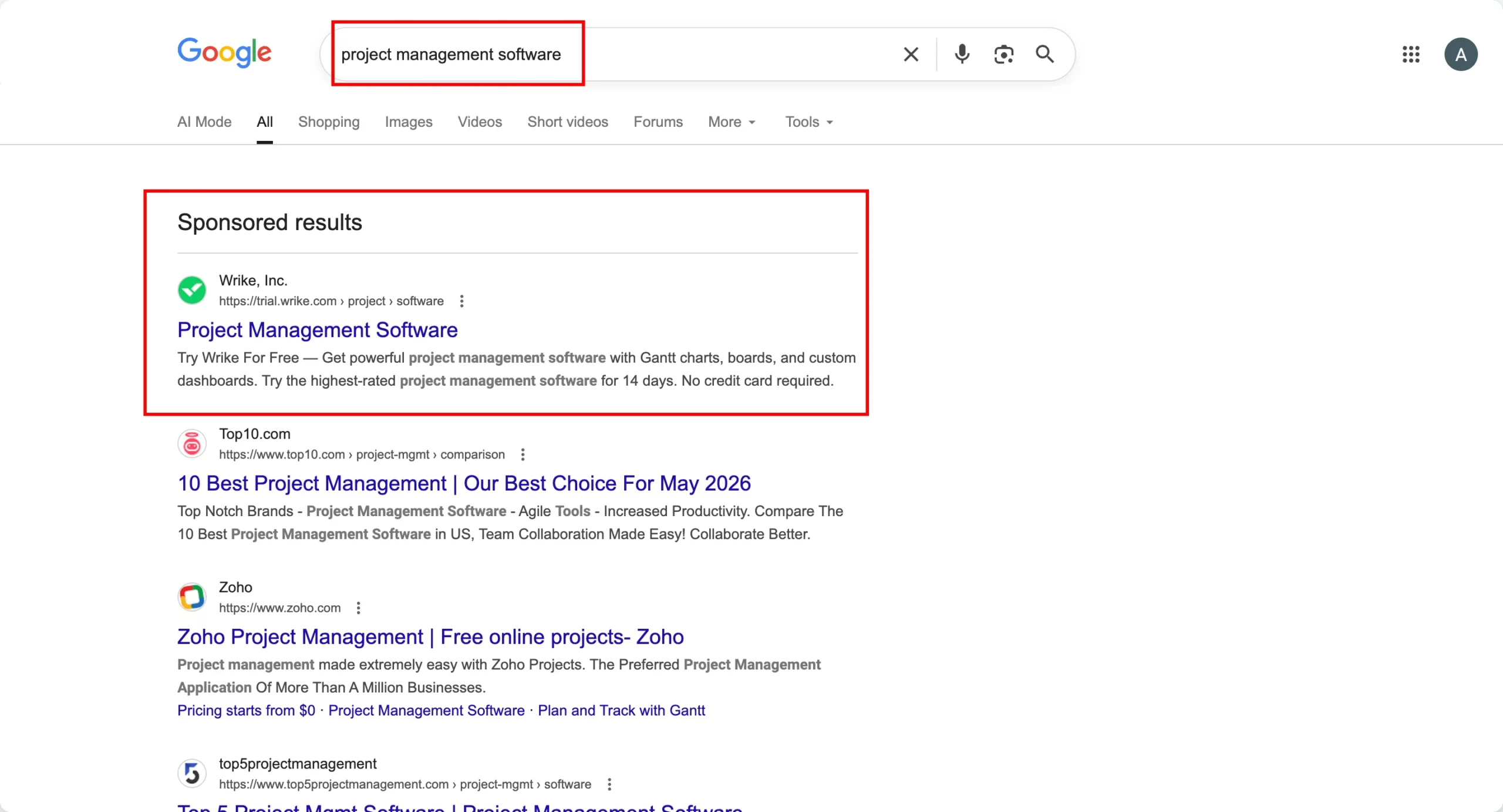Click the Zoho favicon
The height and width of the screenshot is (812, 1503).
[192, 597]
